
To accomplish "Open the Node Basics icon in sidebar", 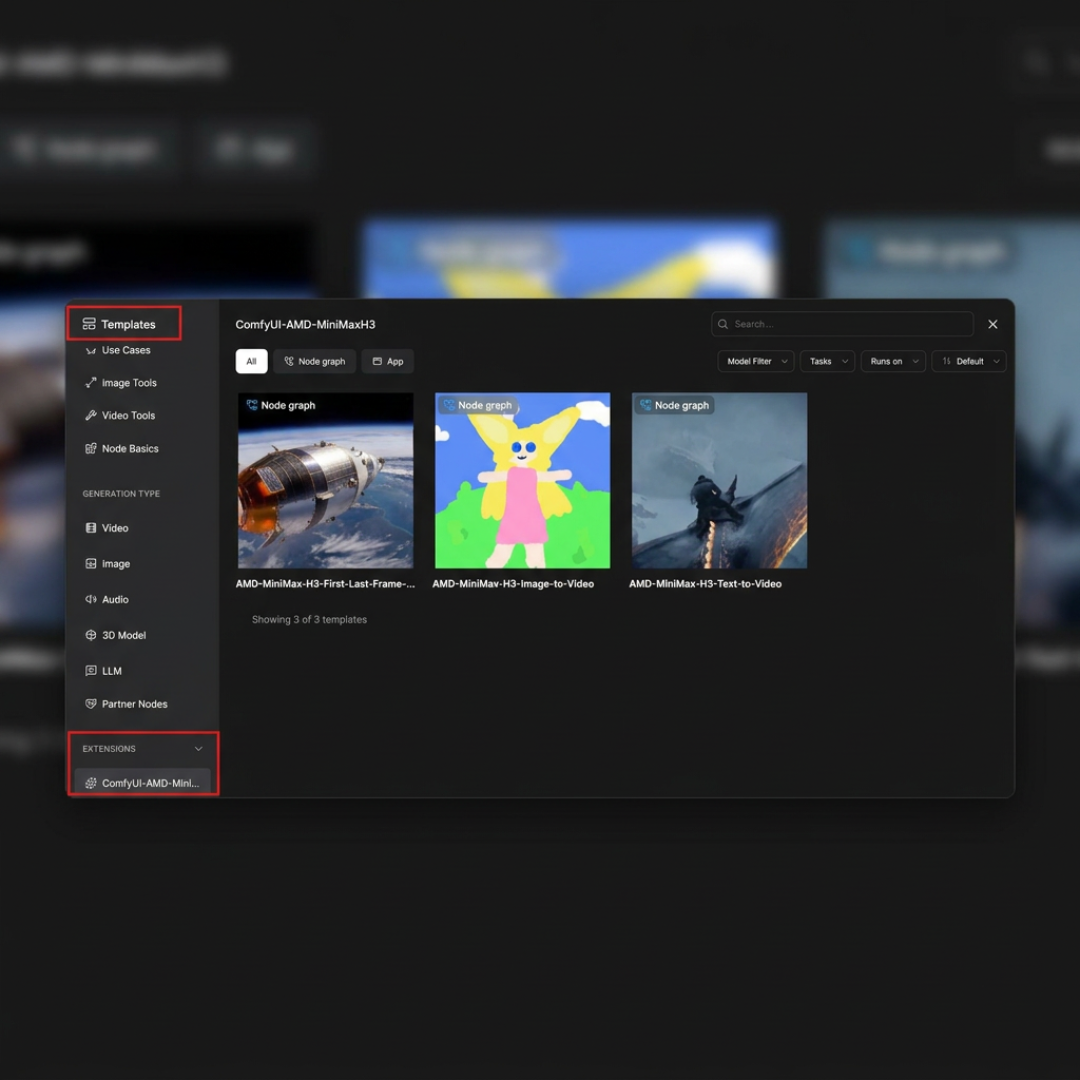I will tap(90, 448).
